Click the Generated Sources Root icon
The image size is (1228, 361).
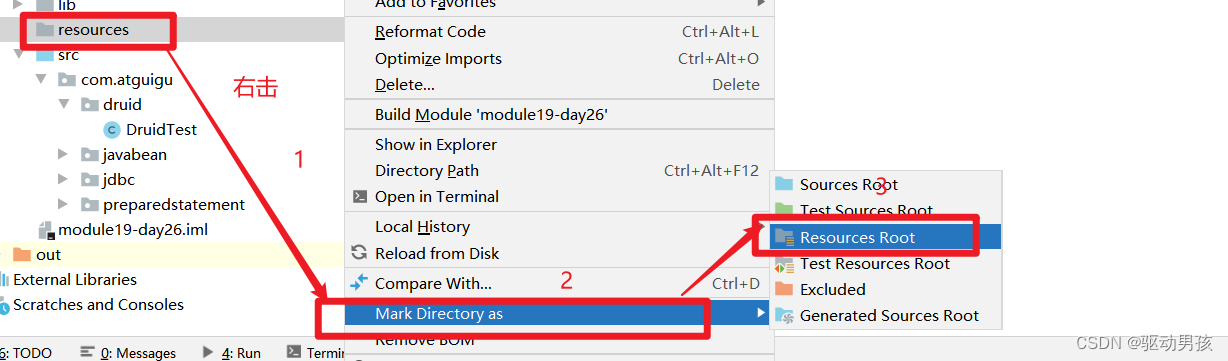coord(784,315)
